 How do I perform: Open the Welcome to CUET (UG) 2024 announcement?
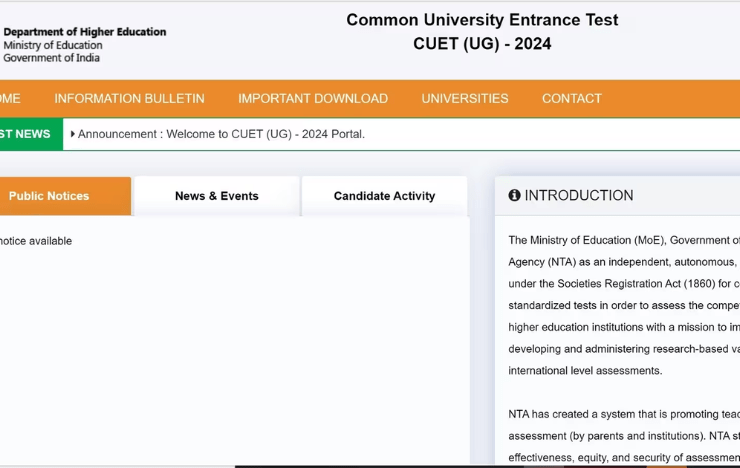click(221, 134)
